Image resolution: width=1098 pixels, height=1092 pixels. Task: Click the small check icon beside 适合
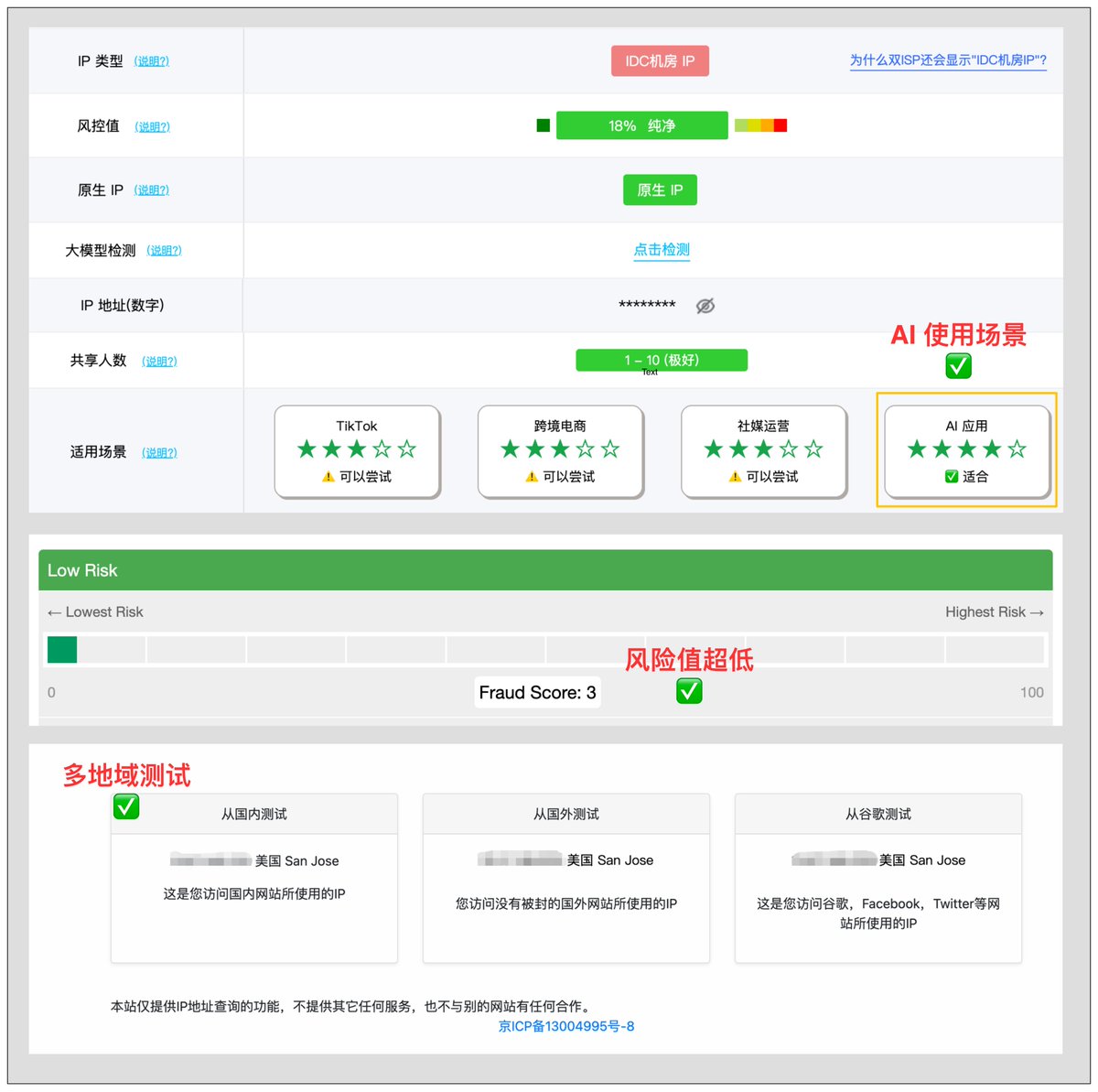[952, 476]
